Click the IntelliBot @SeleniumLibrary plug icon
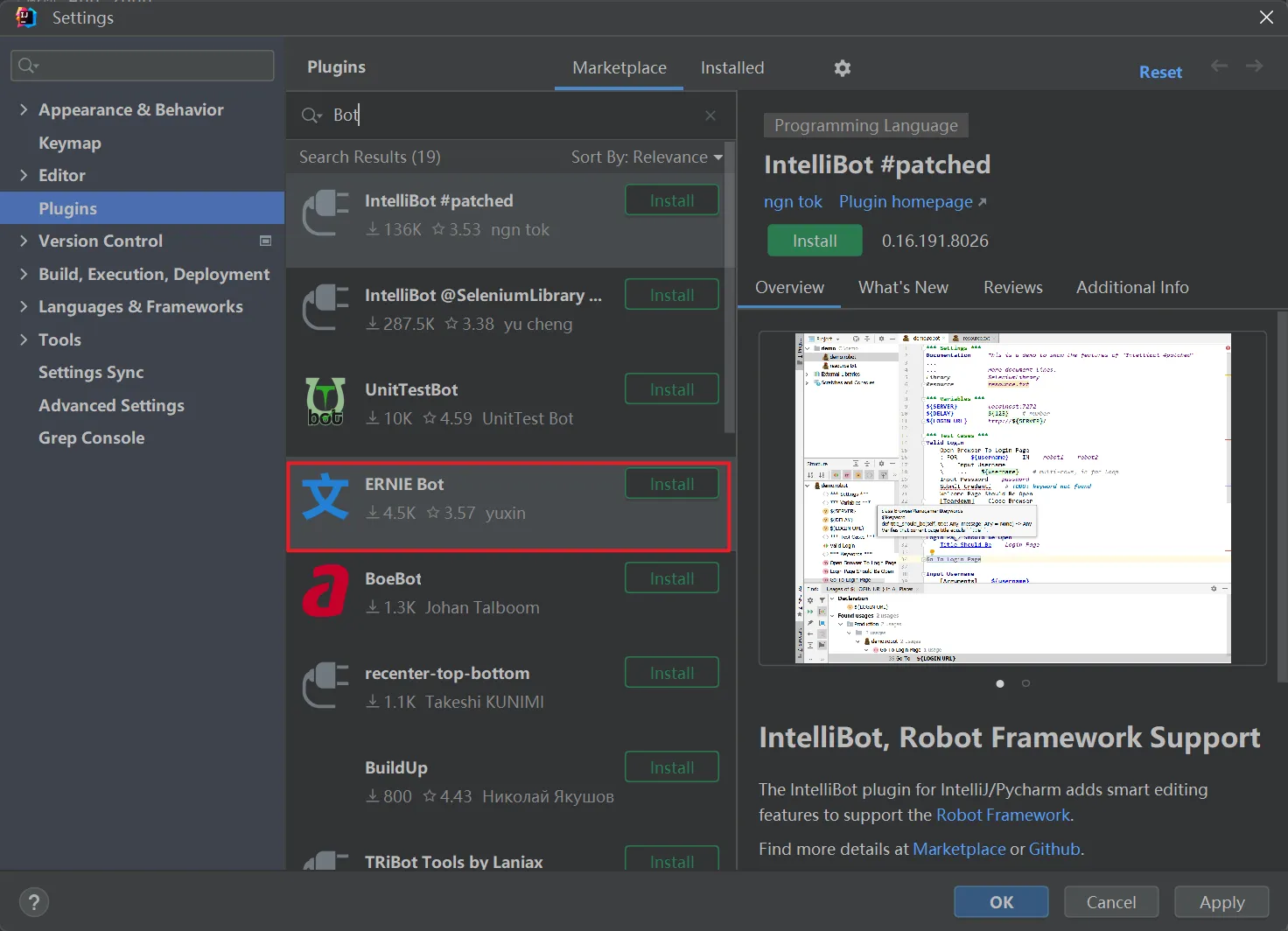Screen dimensions: 1288x931 tap(325, 308)
